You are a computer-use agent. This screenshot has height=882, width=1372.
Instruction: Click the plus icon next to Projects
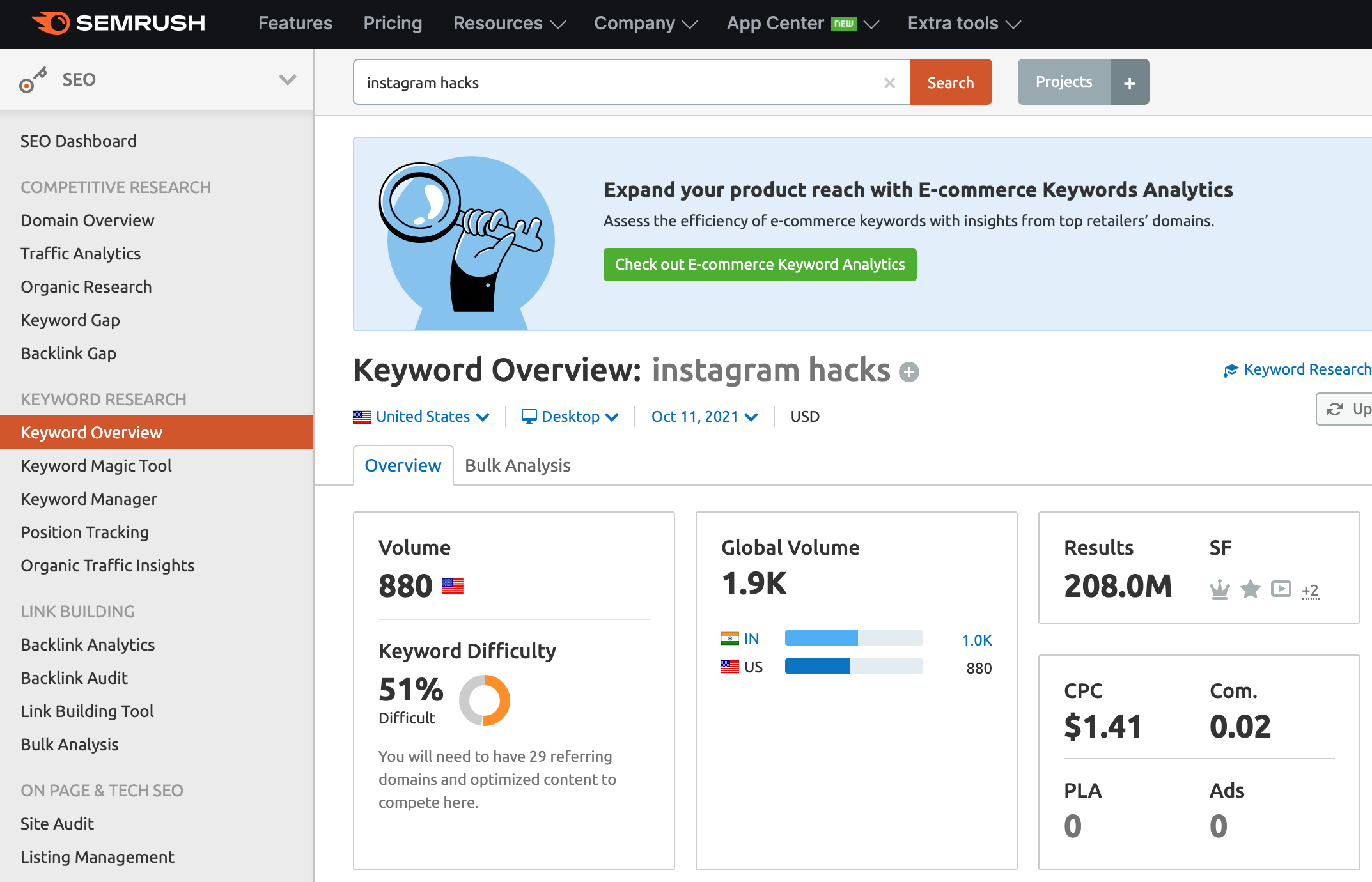1130,82
